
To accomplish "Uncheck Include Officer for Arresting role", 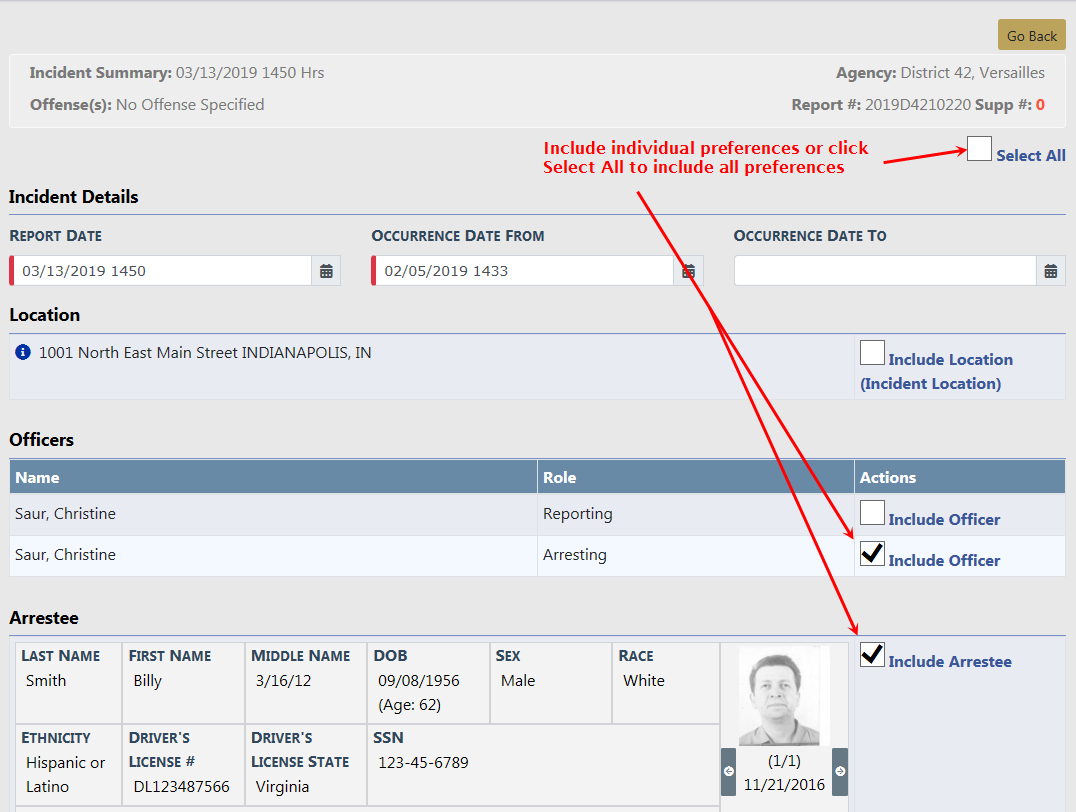I will [x=872, y=554].
